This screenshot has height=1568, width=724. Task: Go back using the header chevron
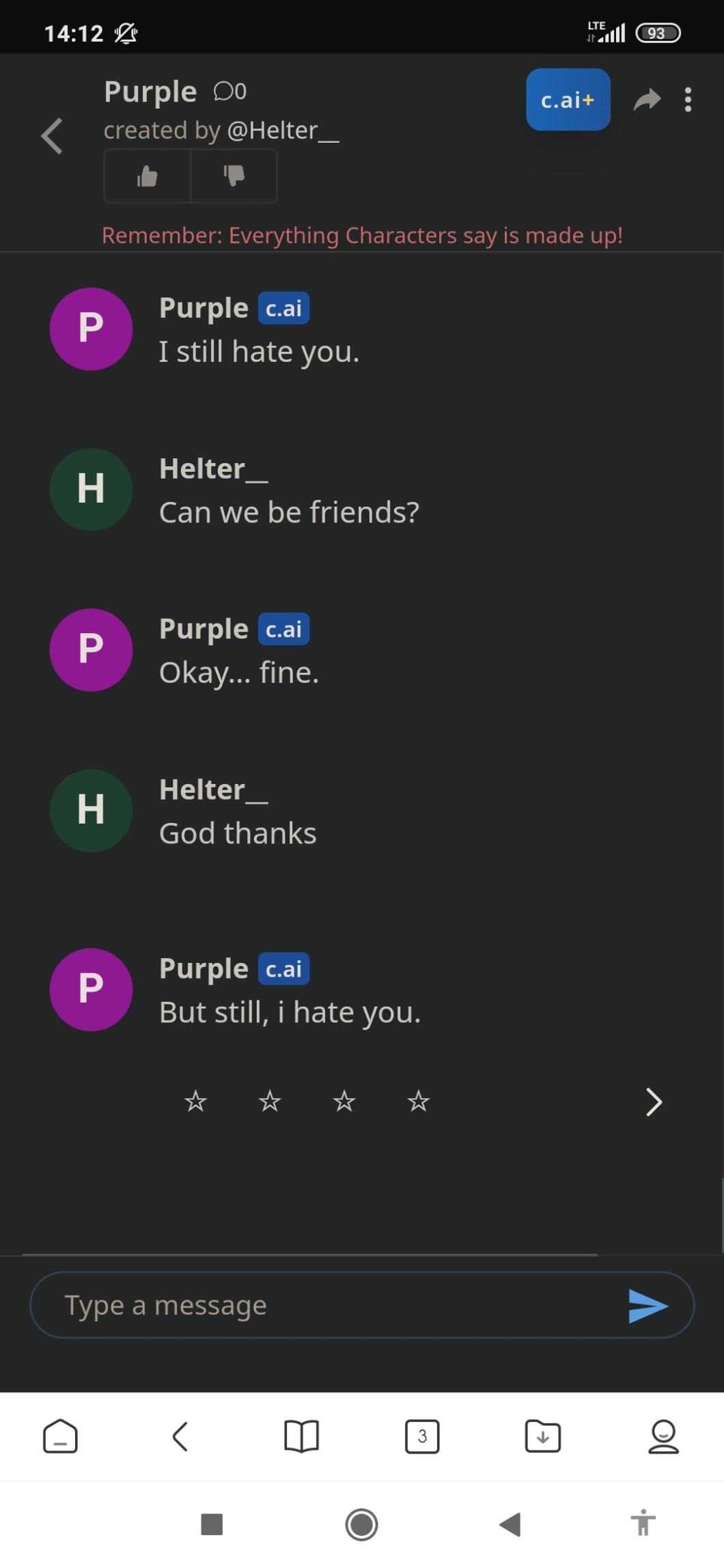52,136
